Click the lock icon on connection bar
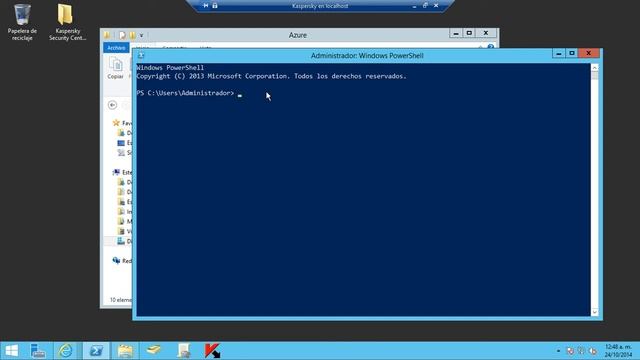Viewport: 640px width, 360px height. (x=215, y=5)
